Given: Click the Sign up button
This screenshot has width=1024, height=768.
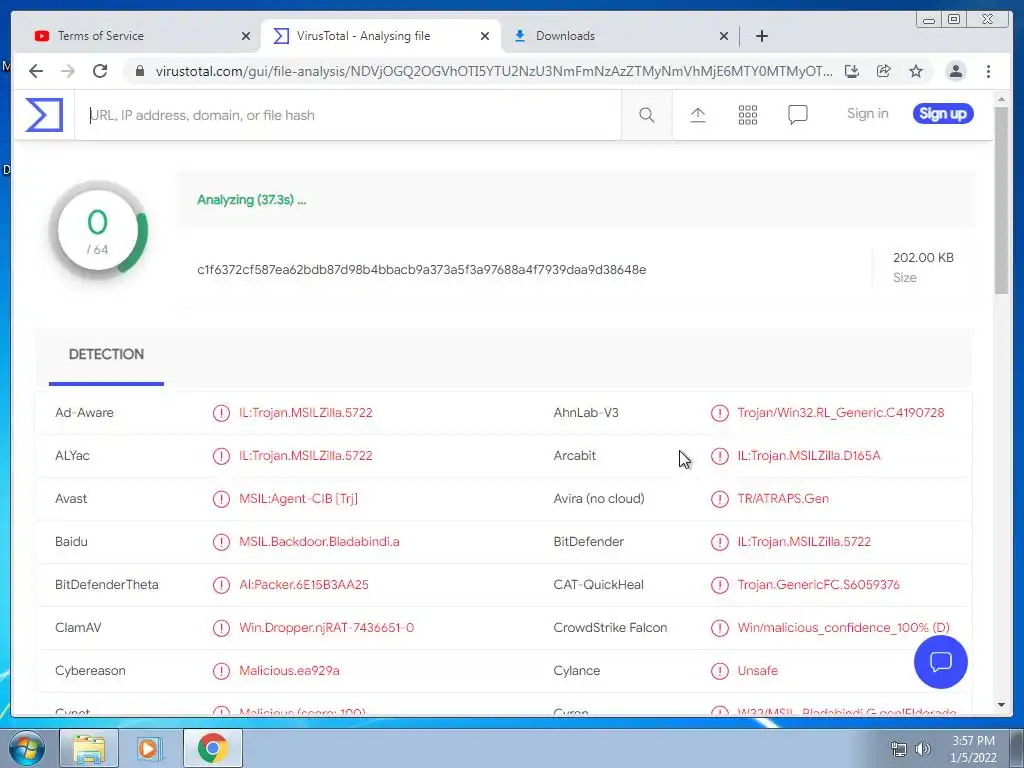Looking at the screenshot, I should pyautogui.click(x=943, y=114).
